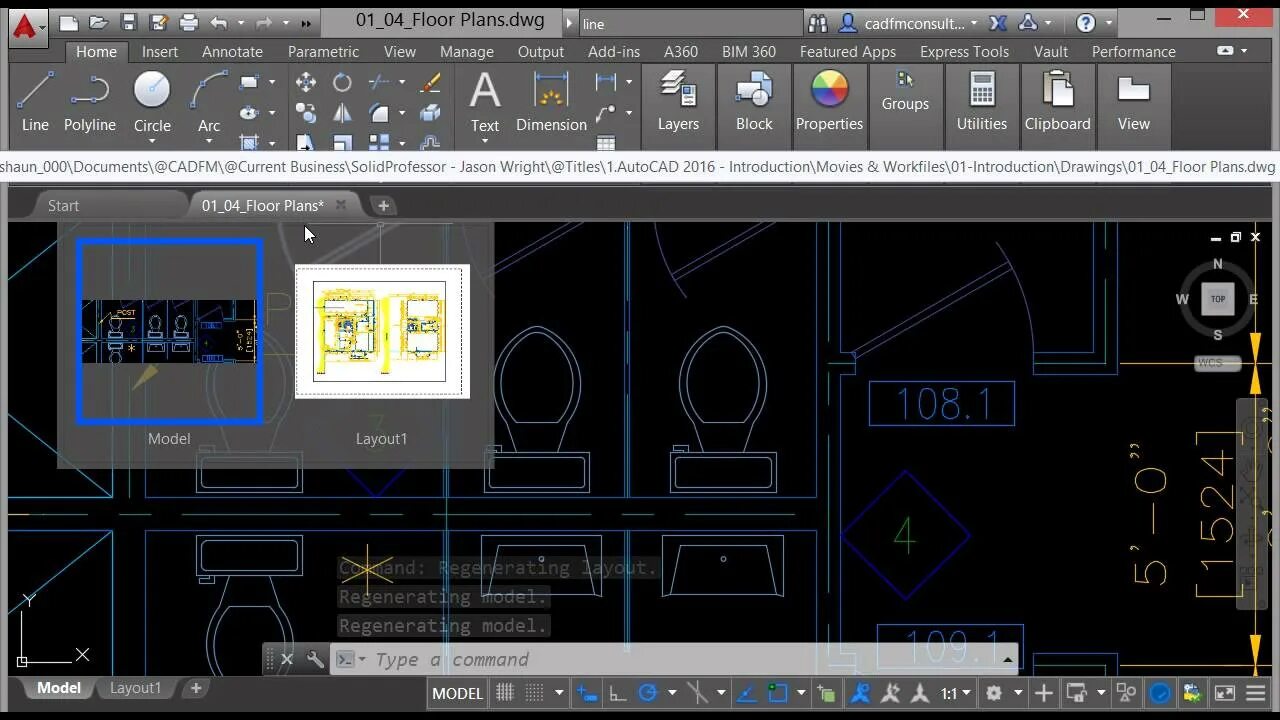Go to the Parametric ribbon tab

(323, 51)
